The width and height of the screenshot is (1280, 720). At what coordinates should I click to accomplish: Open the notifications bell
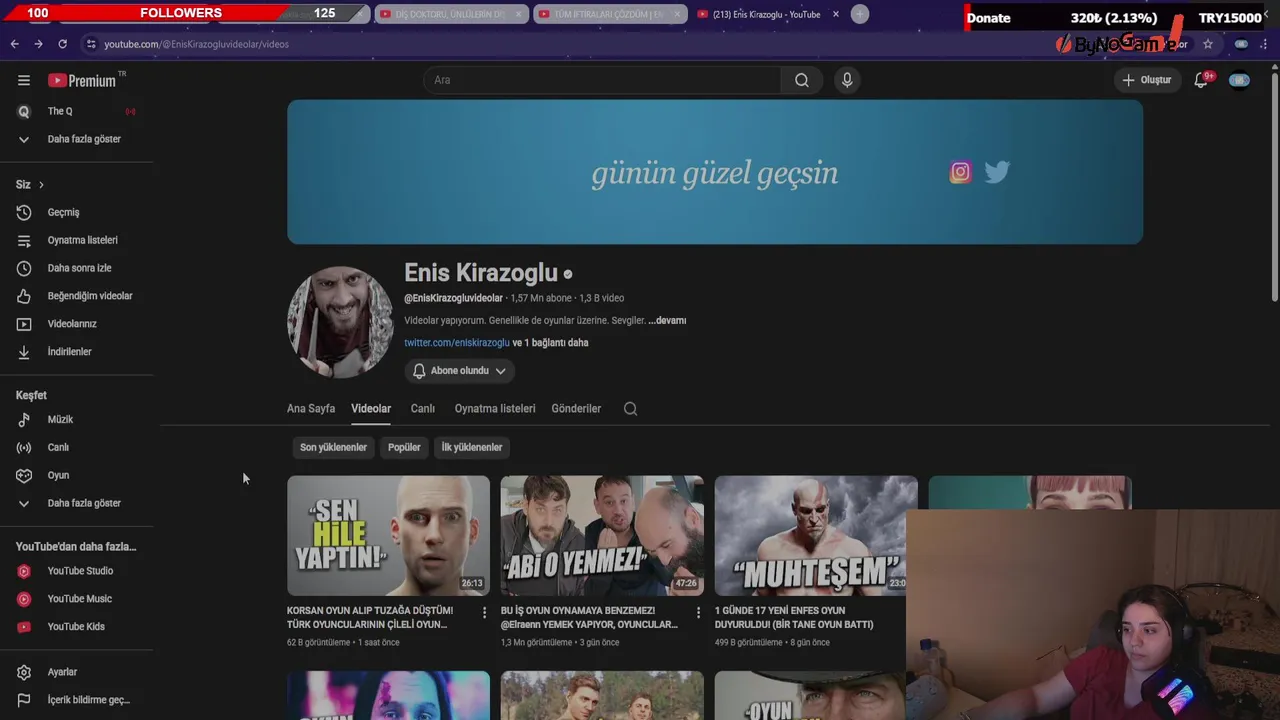point(1201,80)
